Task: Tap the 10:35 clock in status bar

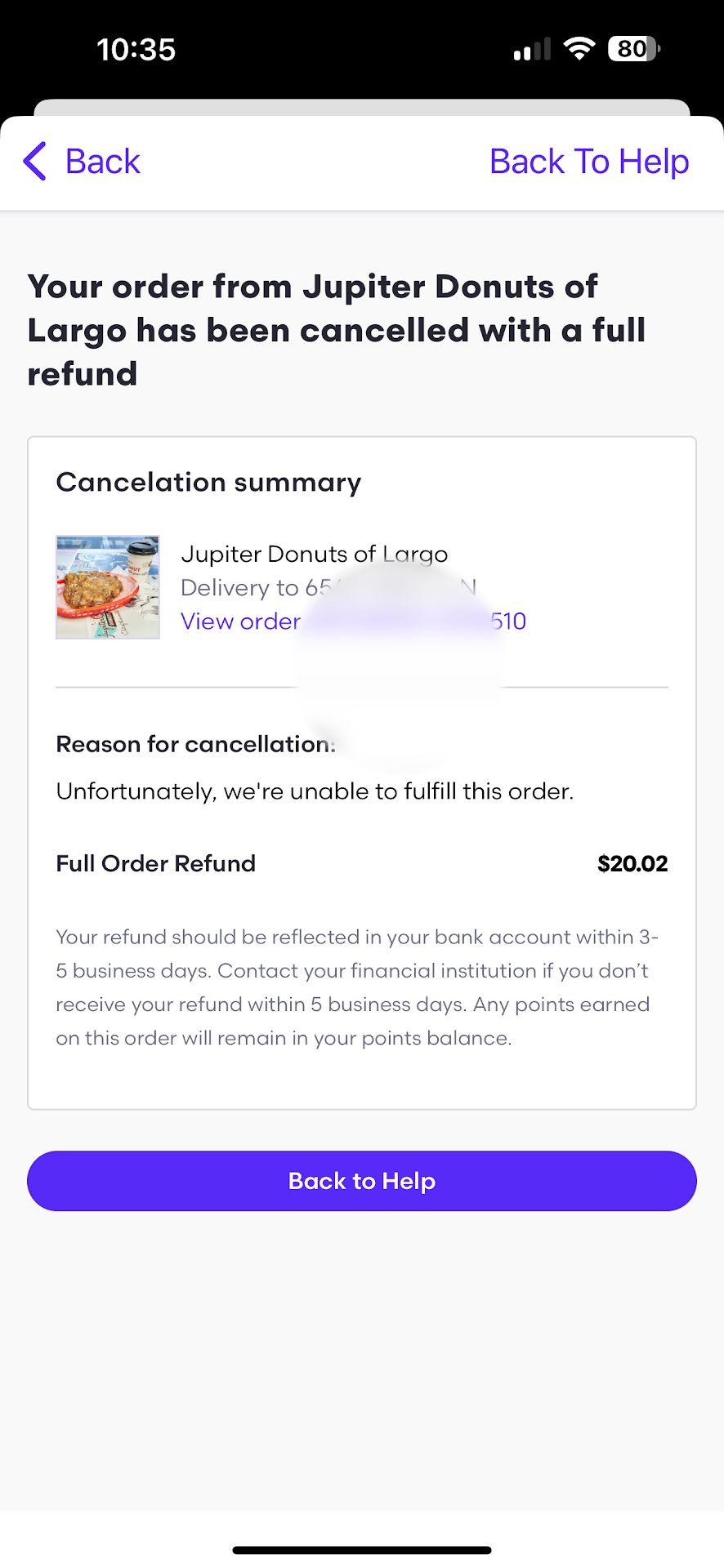Action: point(136,50)
